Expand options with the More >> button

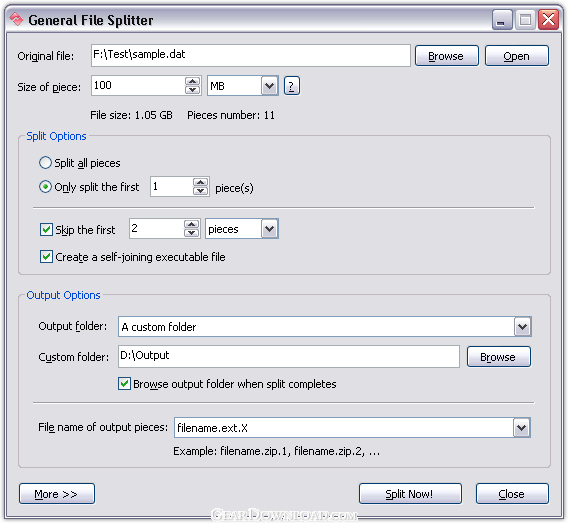57,494
